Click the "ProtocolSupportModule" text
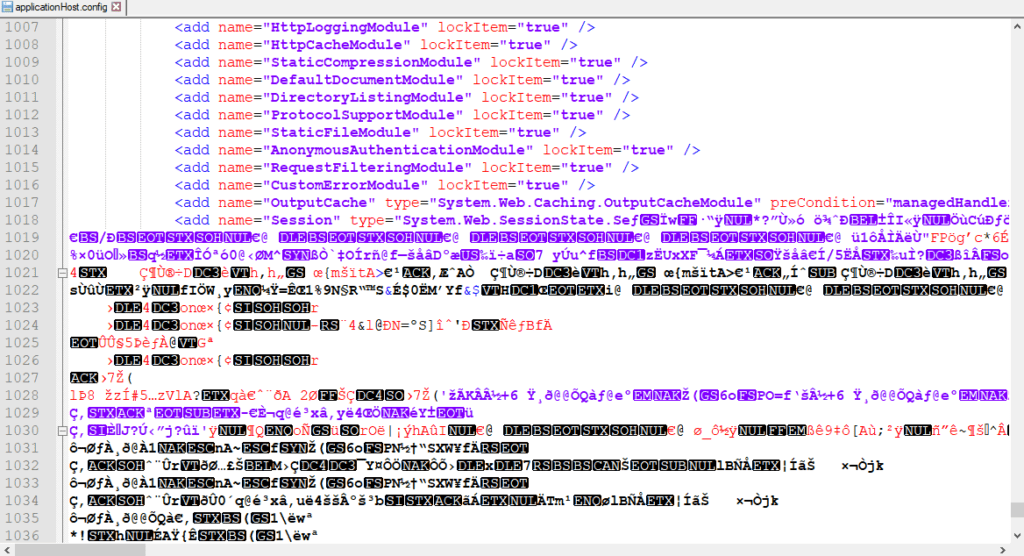 [x=362, y=115]
